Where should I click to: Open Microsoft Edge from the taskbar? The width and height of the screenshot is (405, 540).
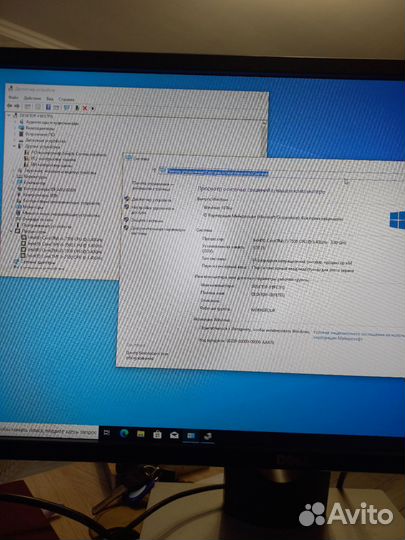124,434
